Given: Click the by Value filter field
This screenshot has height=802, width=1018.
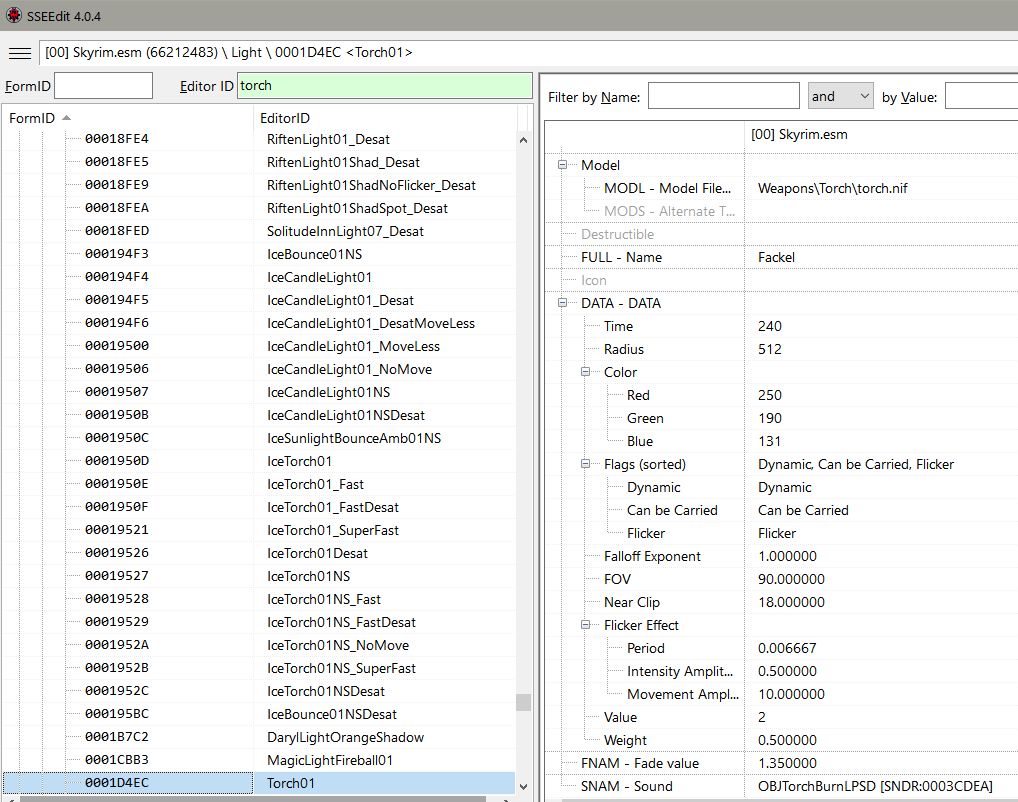Looking at the screenshot, I should [980, 97].
